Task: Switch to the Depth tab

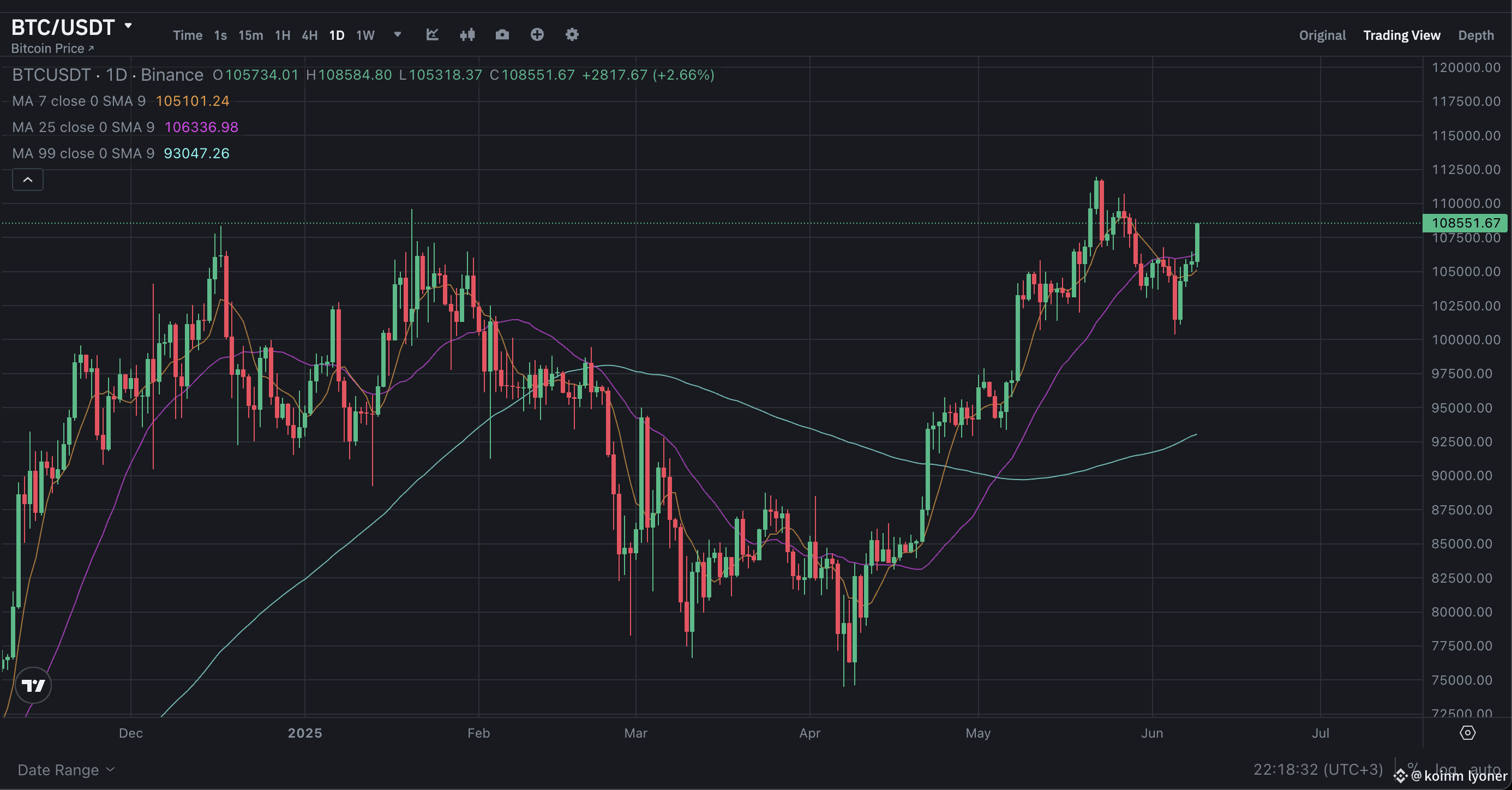Action: 1476,35
